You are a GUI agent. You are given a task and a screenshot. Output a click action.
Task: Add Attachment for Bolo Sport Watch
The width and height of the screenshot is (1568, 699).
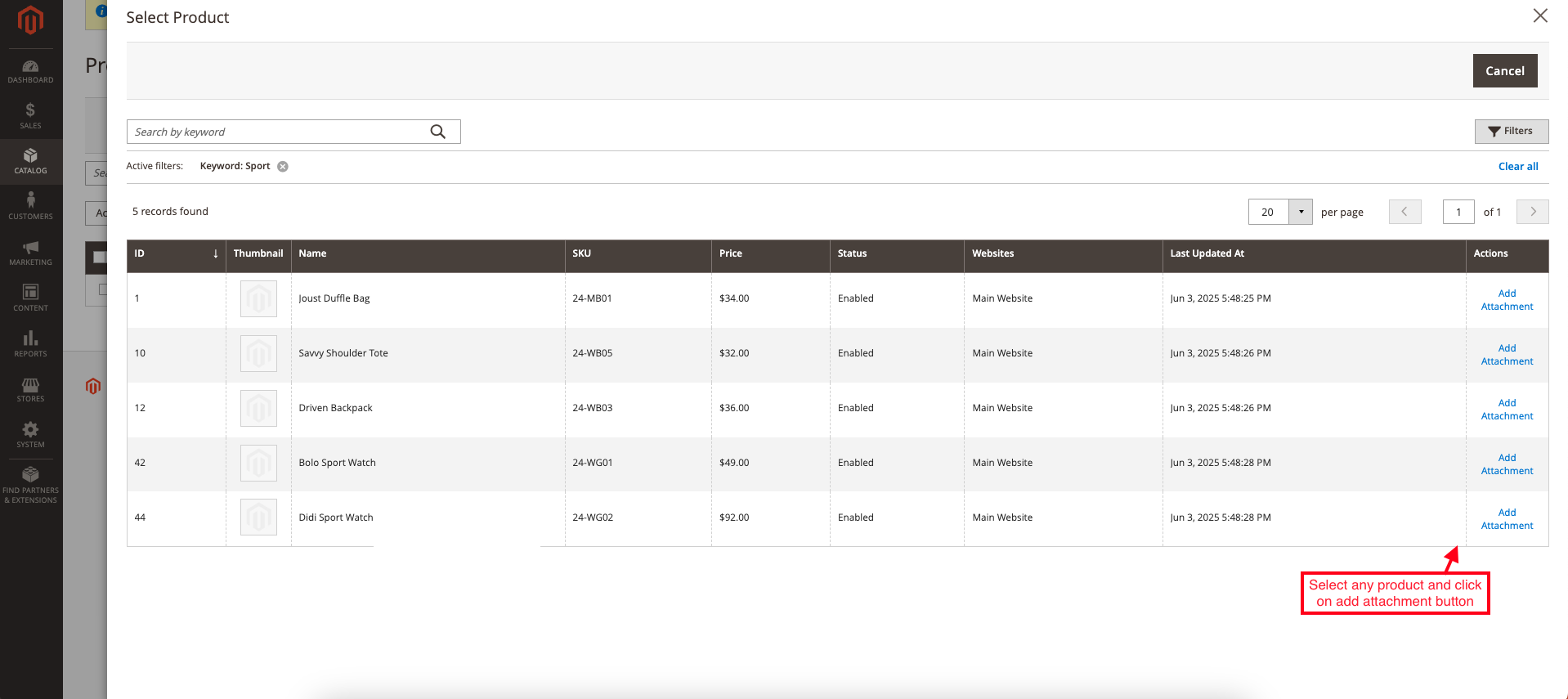pyautogui.click(x=1507, y=464)
